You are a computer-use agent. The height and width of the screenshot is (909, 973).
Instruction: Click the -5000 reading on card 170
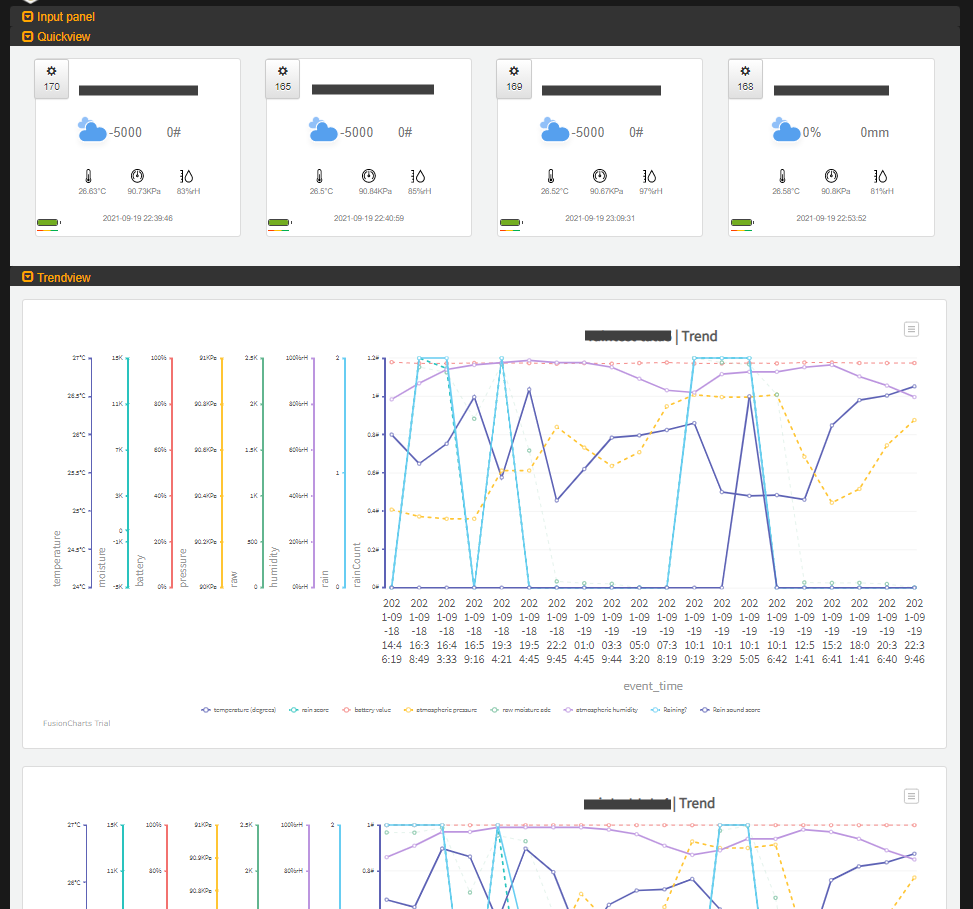click(x=125, y=132)
